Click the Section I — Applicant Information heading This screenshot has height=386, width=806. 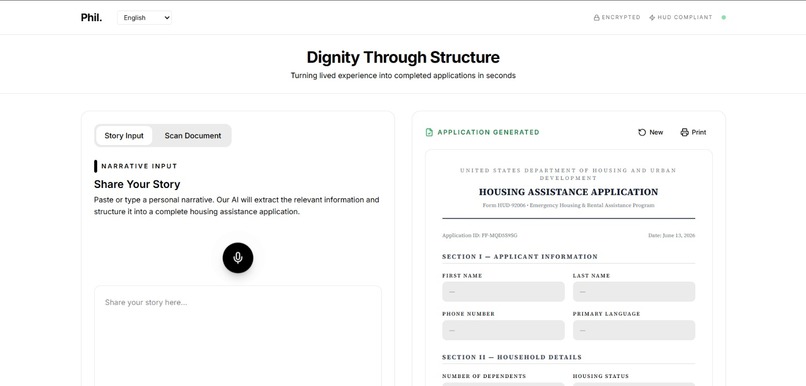(520, 256)
